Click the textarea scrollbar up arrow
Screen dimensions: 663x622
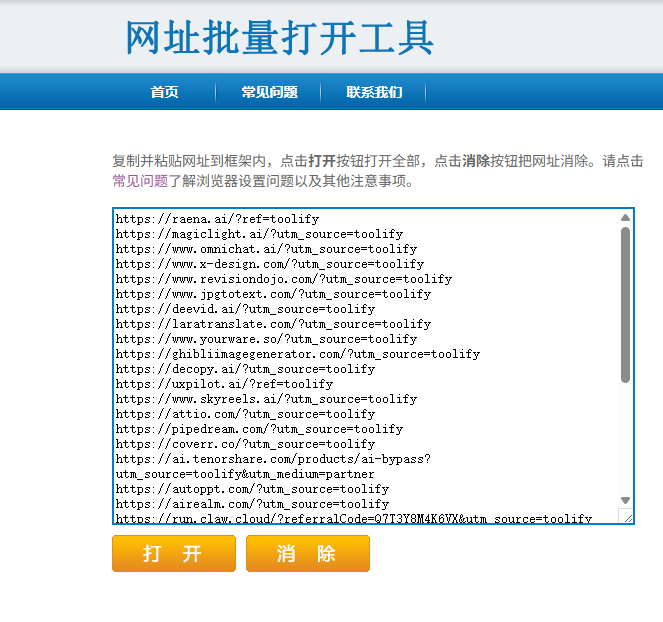coord(625,218)
